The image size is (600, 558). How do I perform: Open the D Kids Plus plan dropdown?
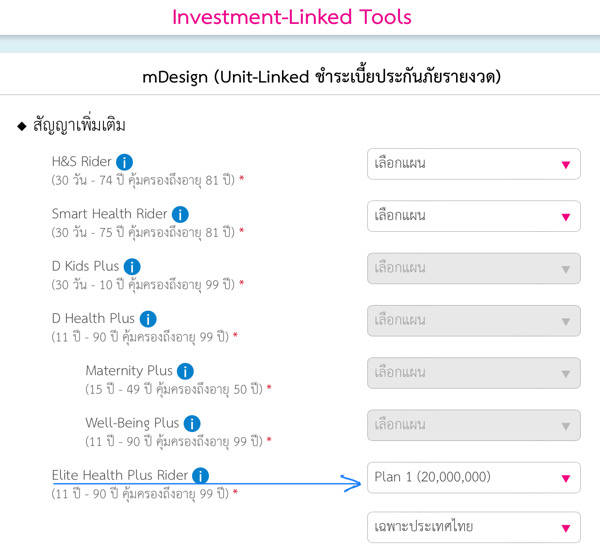(x=473, y=268)
